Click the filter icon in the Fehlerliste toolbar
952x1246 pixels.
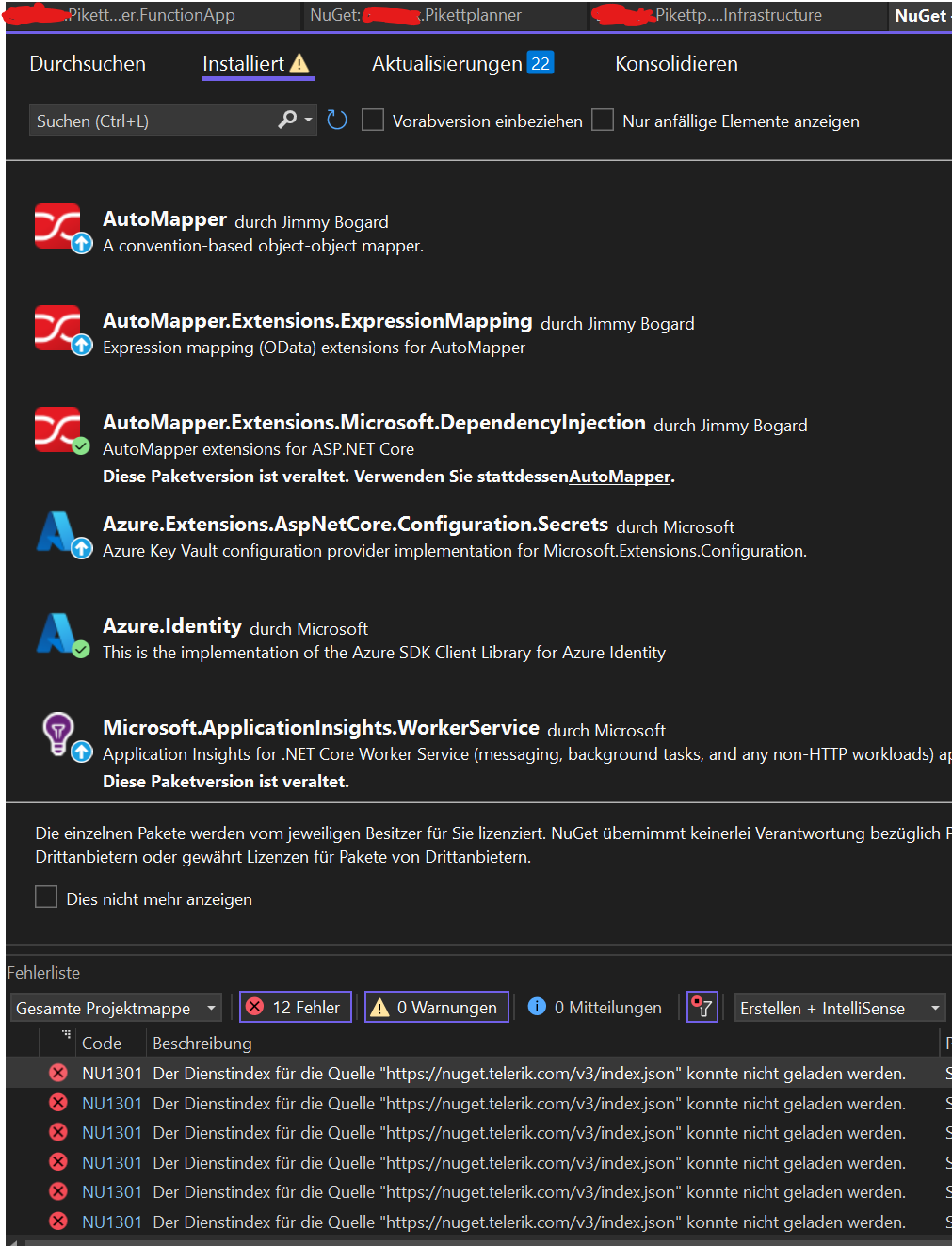click(702, 1007)
